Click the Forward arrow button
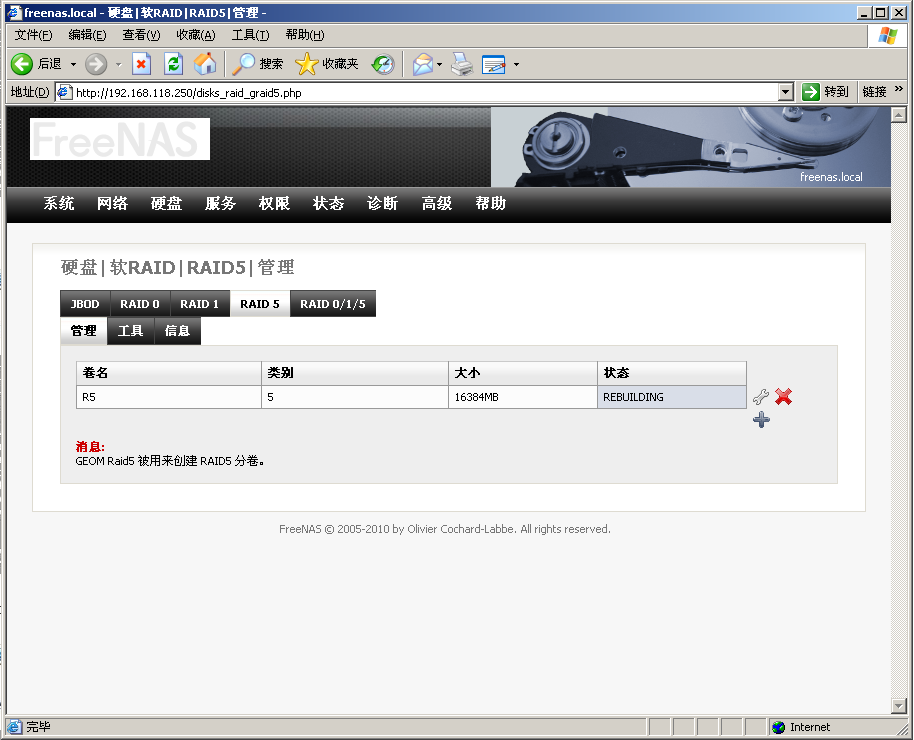Viewport: 914px width, 740px height. pos(96,64)
